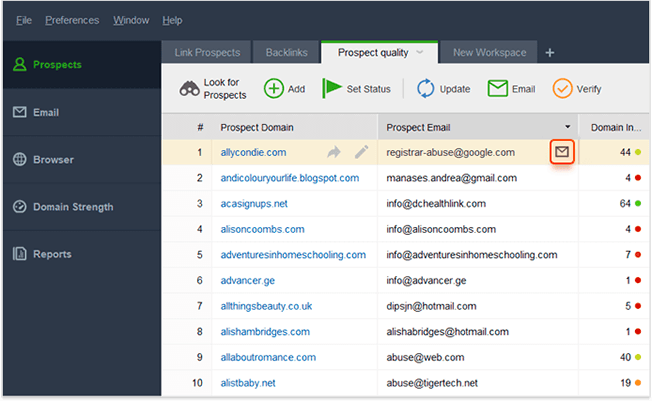652x401 pixels.
Task: Open the Prospect Email column sort arrow
Action: click(x=568, y=127)
